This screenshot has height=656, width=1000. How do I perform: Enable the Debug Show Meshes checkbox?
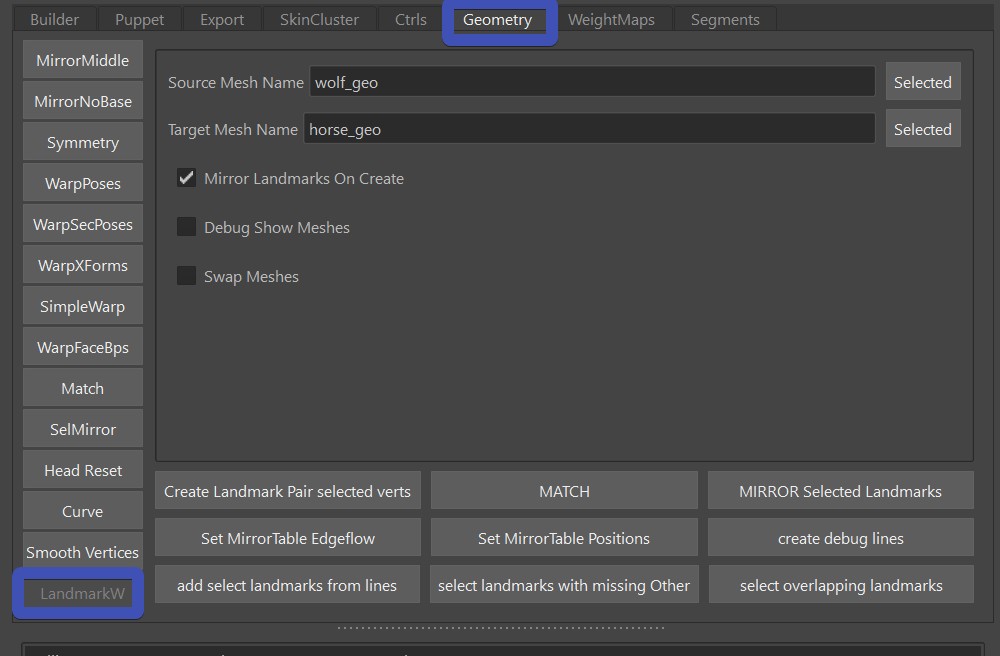(x=187, y=227)
